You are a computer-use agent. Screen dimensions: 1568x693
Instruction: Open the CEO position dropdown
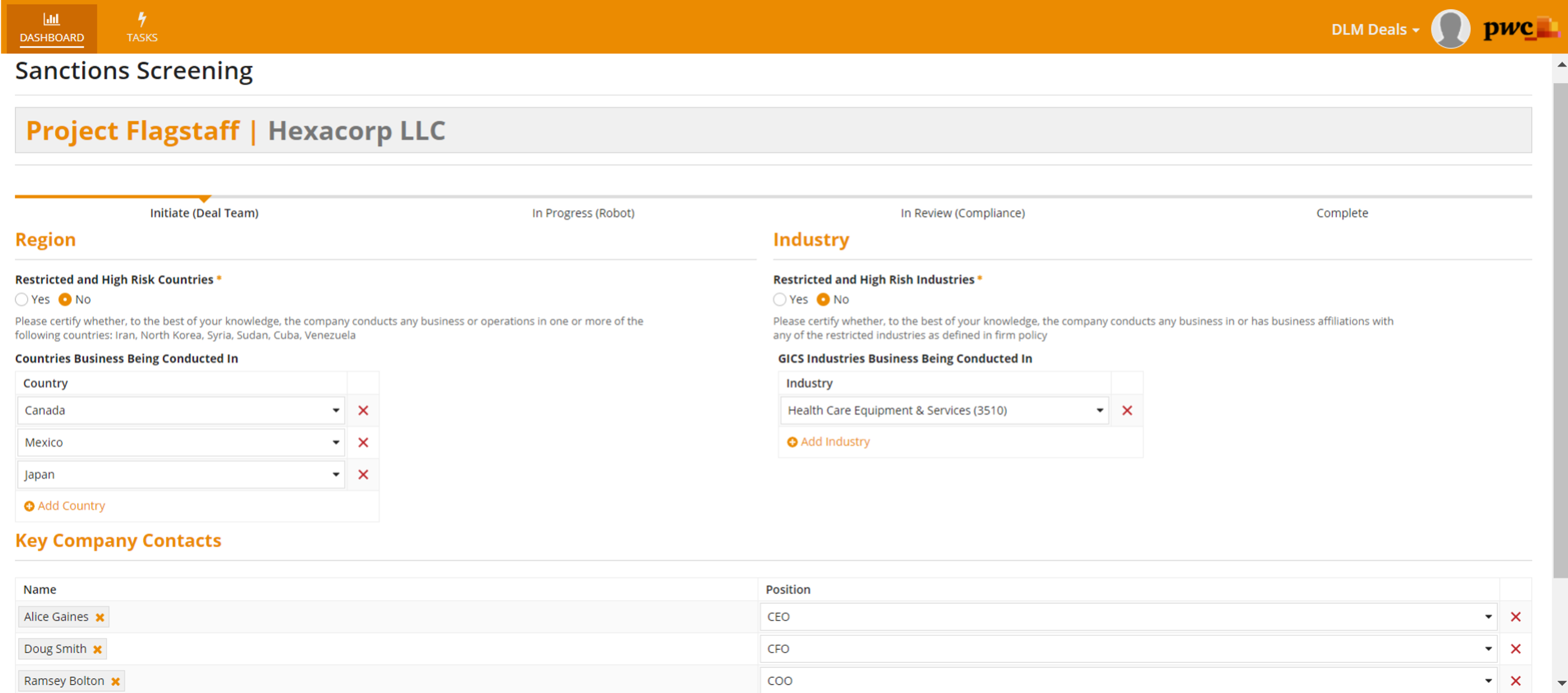pos(1129,616)
